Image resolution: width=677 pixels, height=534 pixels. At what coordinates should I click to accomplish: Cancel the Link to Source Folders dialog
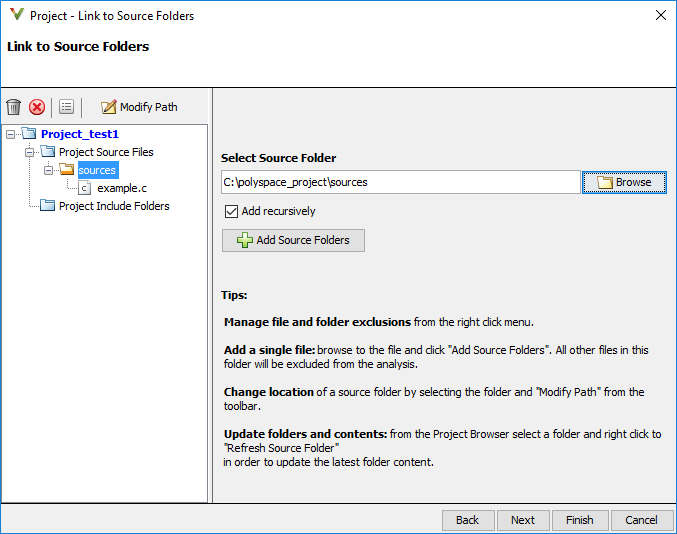[x=641, y=520]
